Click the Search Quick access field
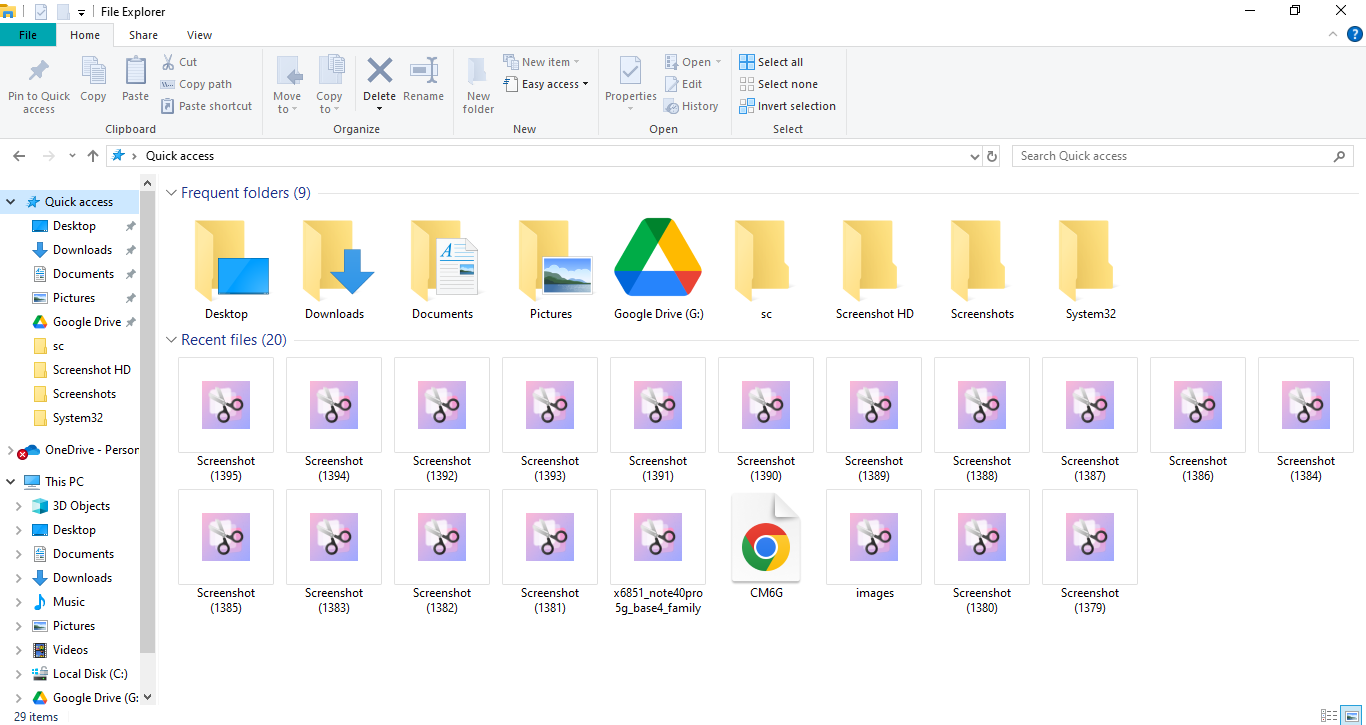1366x725 pixels. click(x=1170, y=156)
